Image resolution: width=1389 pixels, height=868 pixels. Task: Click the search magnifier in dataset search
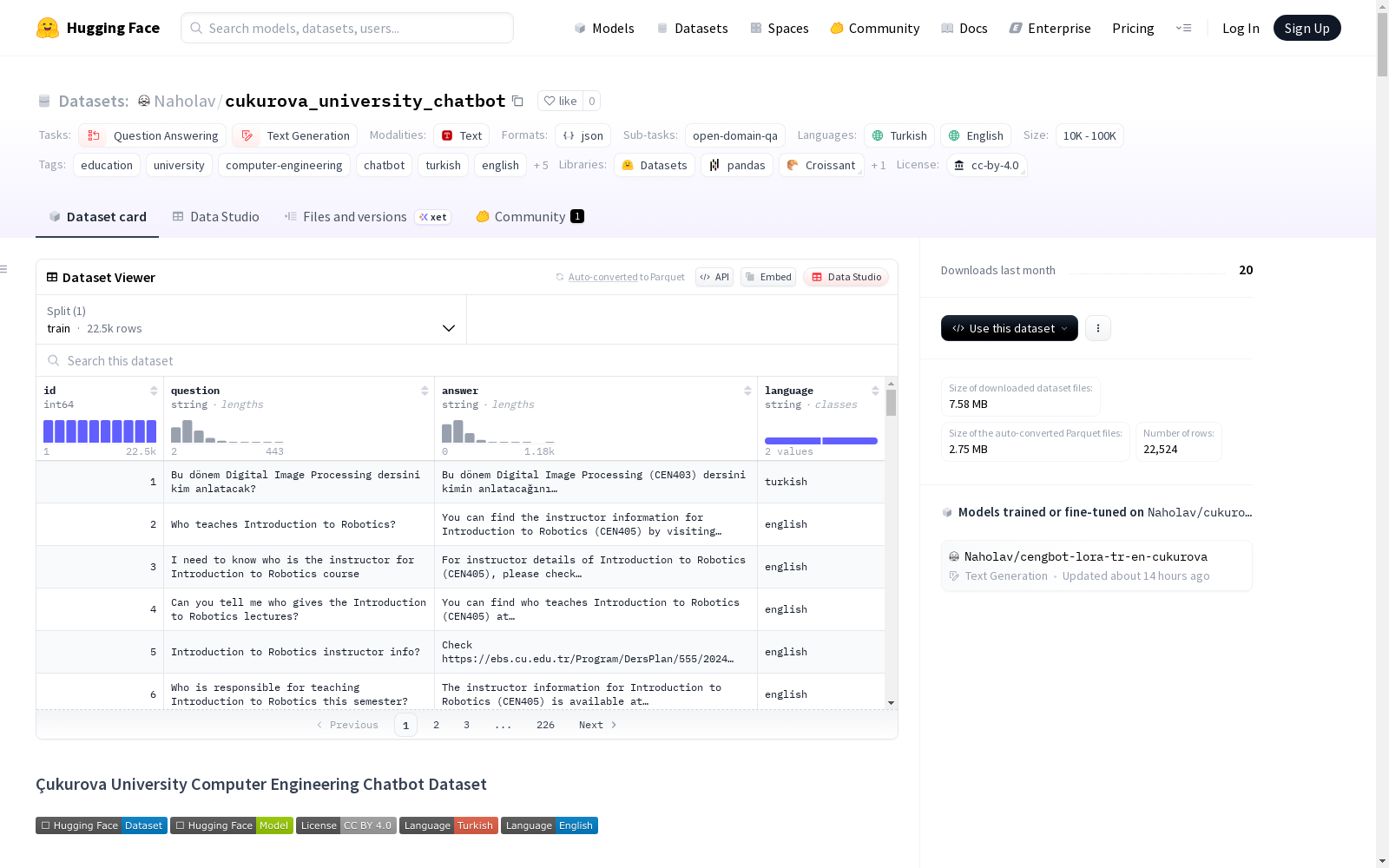(x=54, y=360)
